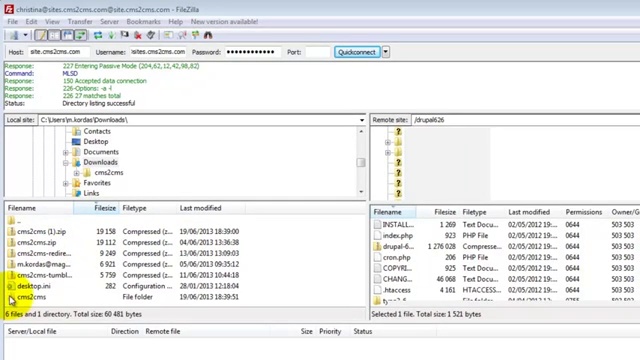Open the Help menu
This screenshot has height=360, width=640.
(x=176, y=22)
